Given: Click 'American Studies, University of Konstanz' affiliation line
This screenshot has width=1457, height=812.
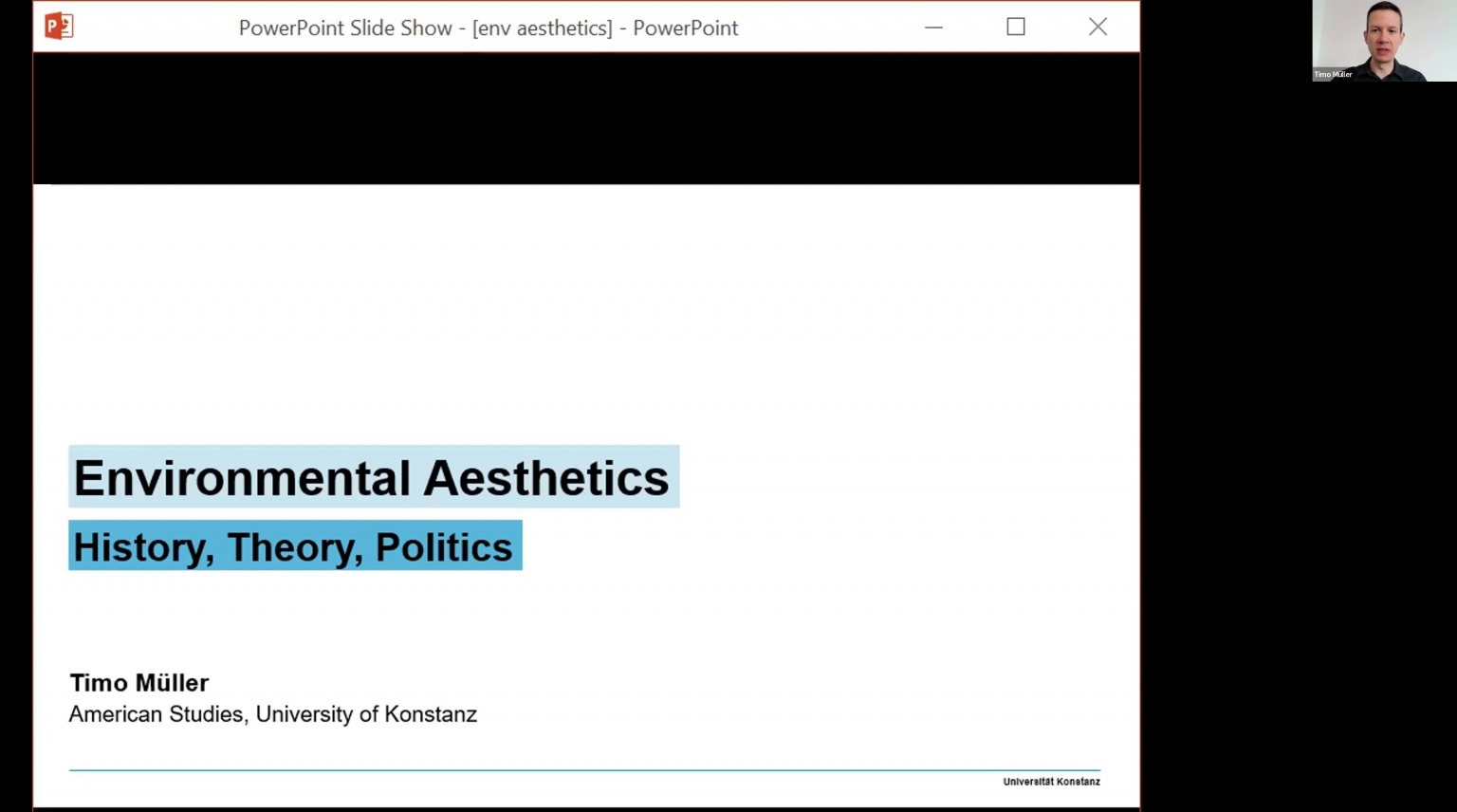Looking at the screenshot, I should (272, 714).
